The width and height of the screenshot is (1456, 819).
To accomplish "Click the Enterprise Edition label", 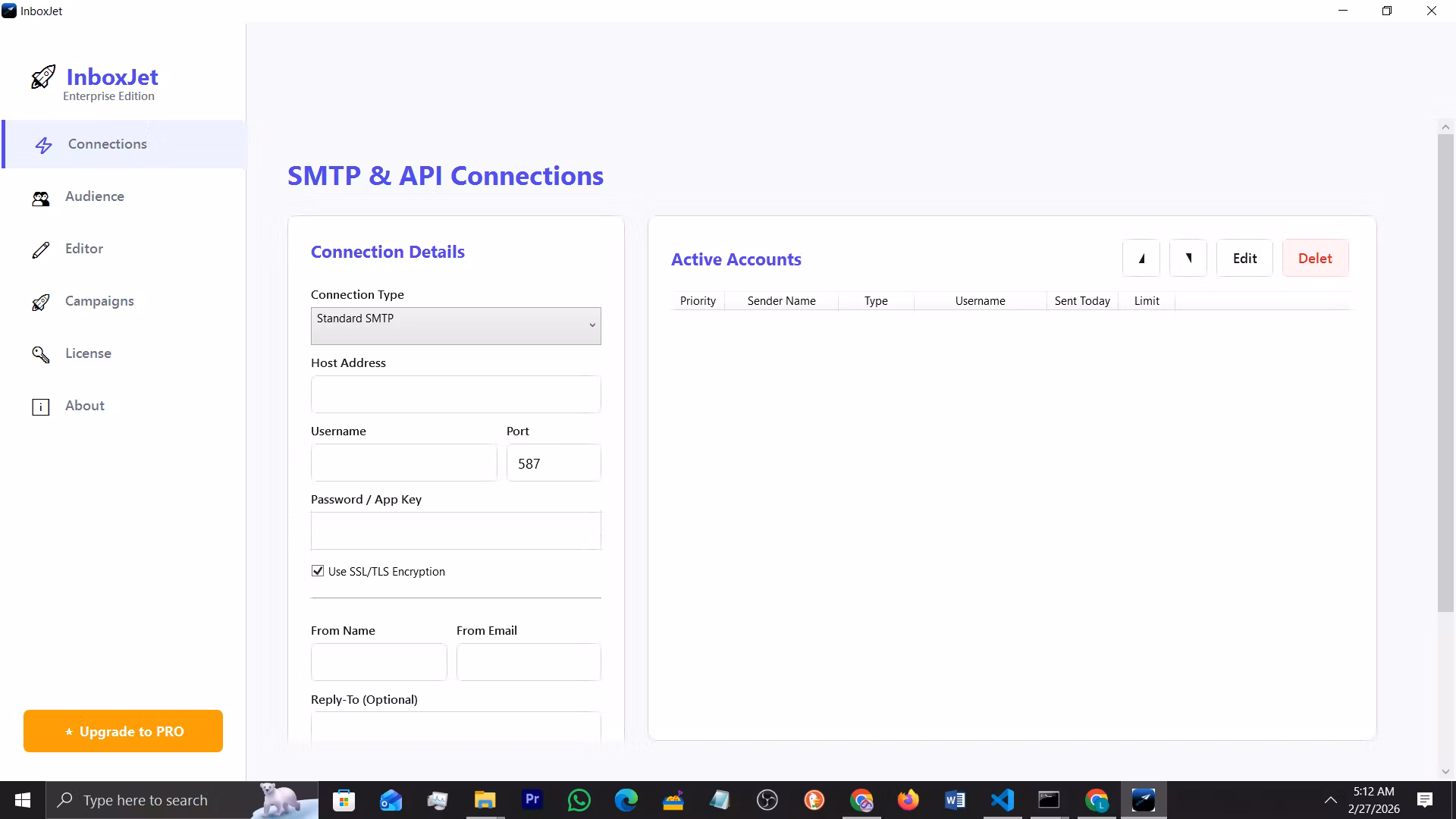I will (x=108, y=96).
